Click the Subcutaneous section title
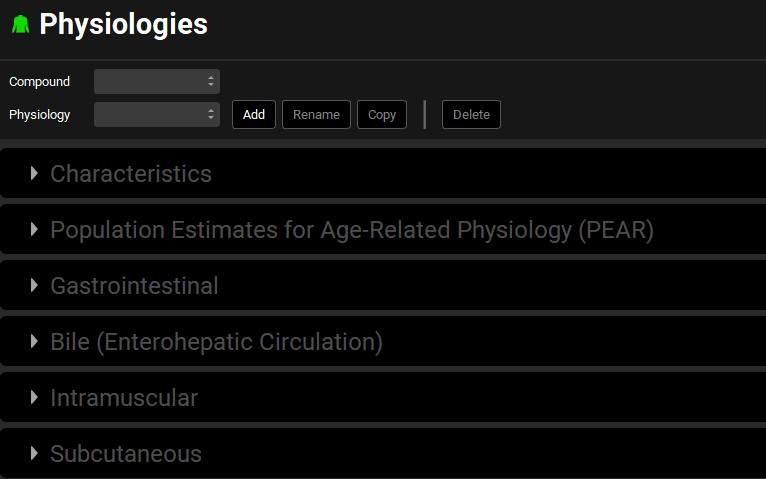 (x=126, y=454)
